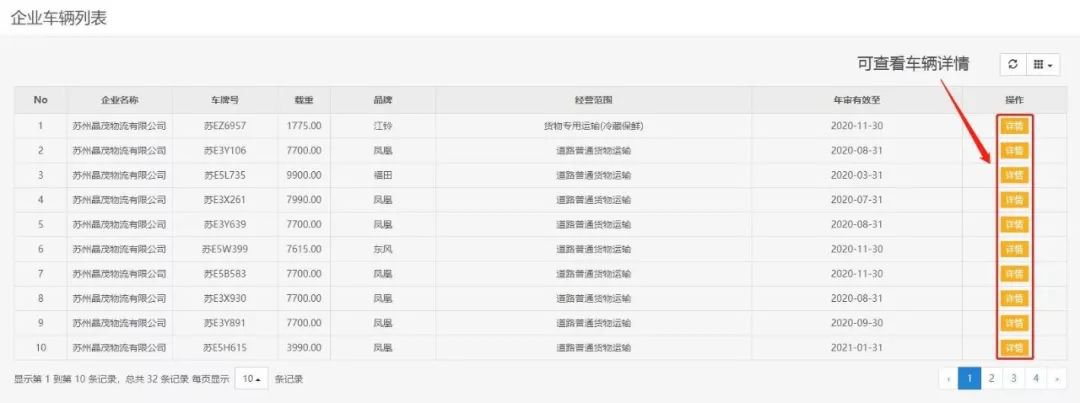Click the next page arrow
1080x403 pixels.
[x=1057, y=378]
